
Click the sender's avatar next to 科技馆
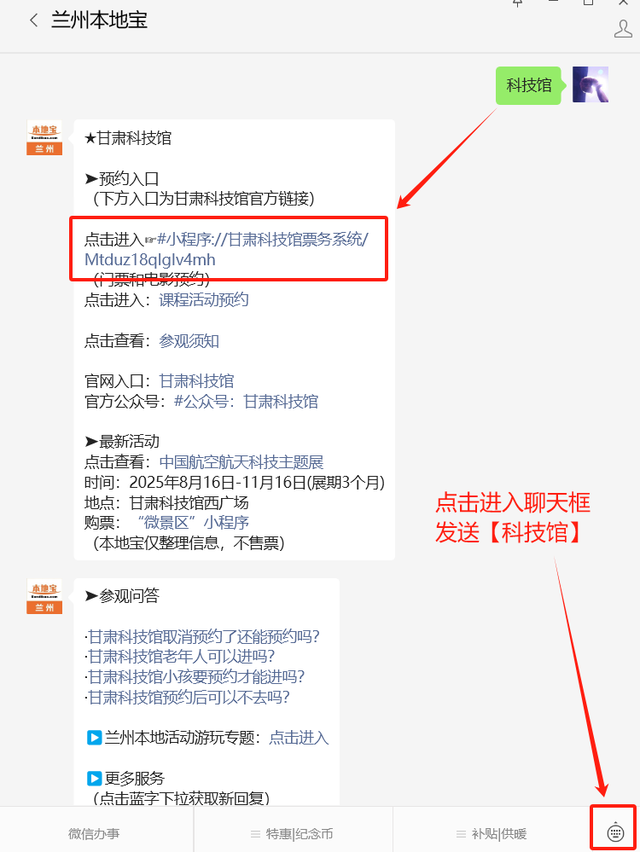pyautogui.click(x=591, y=84)
